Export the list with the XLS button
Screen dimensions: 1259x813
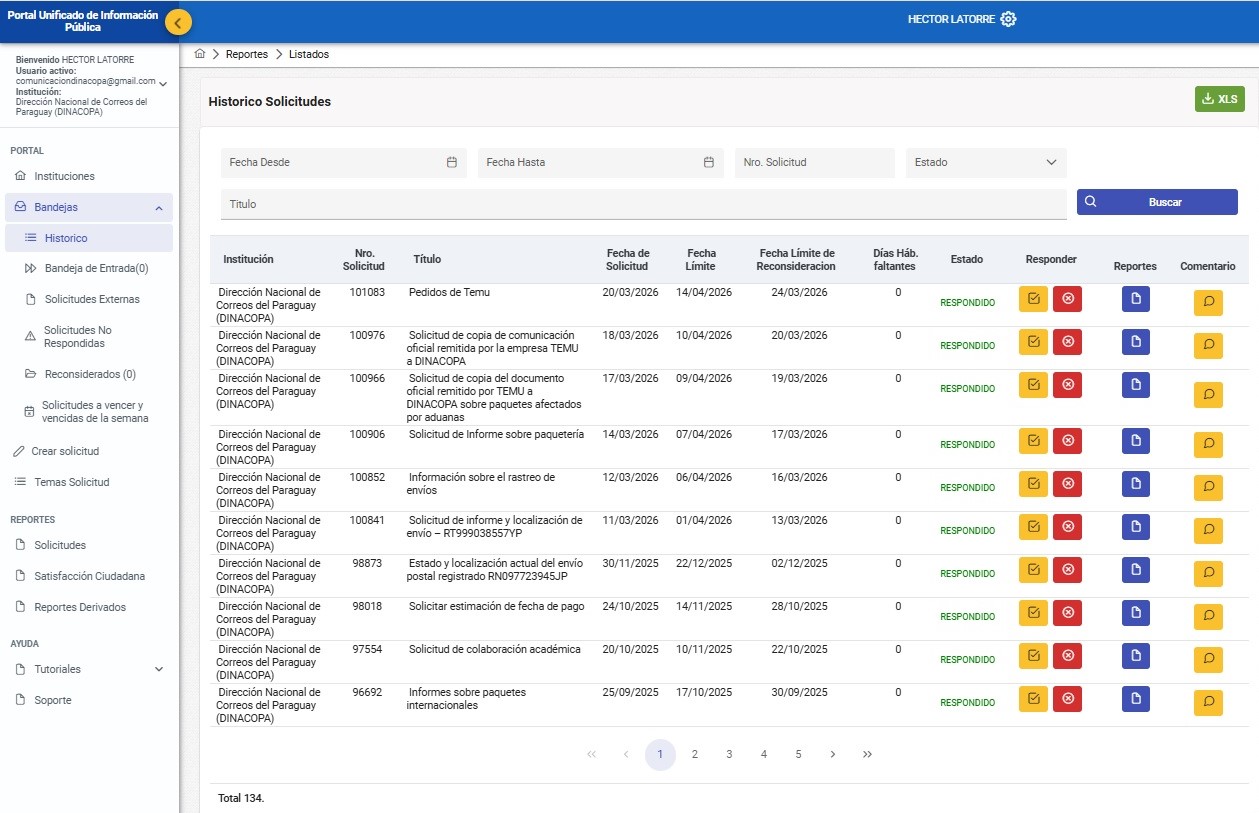click(1219, 99)
